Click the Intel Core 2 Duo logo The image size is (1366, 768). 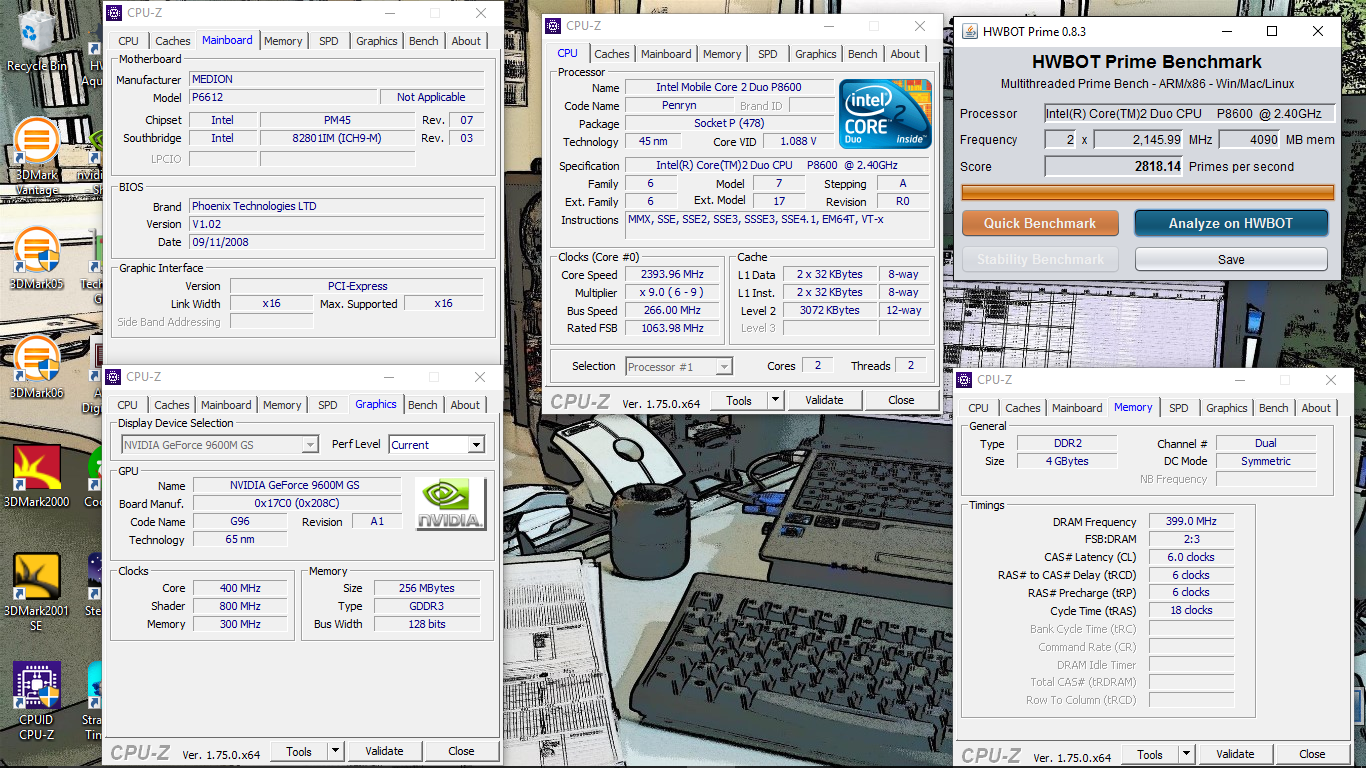tap(886, 114)
